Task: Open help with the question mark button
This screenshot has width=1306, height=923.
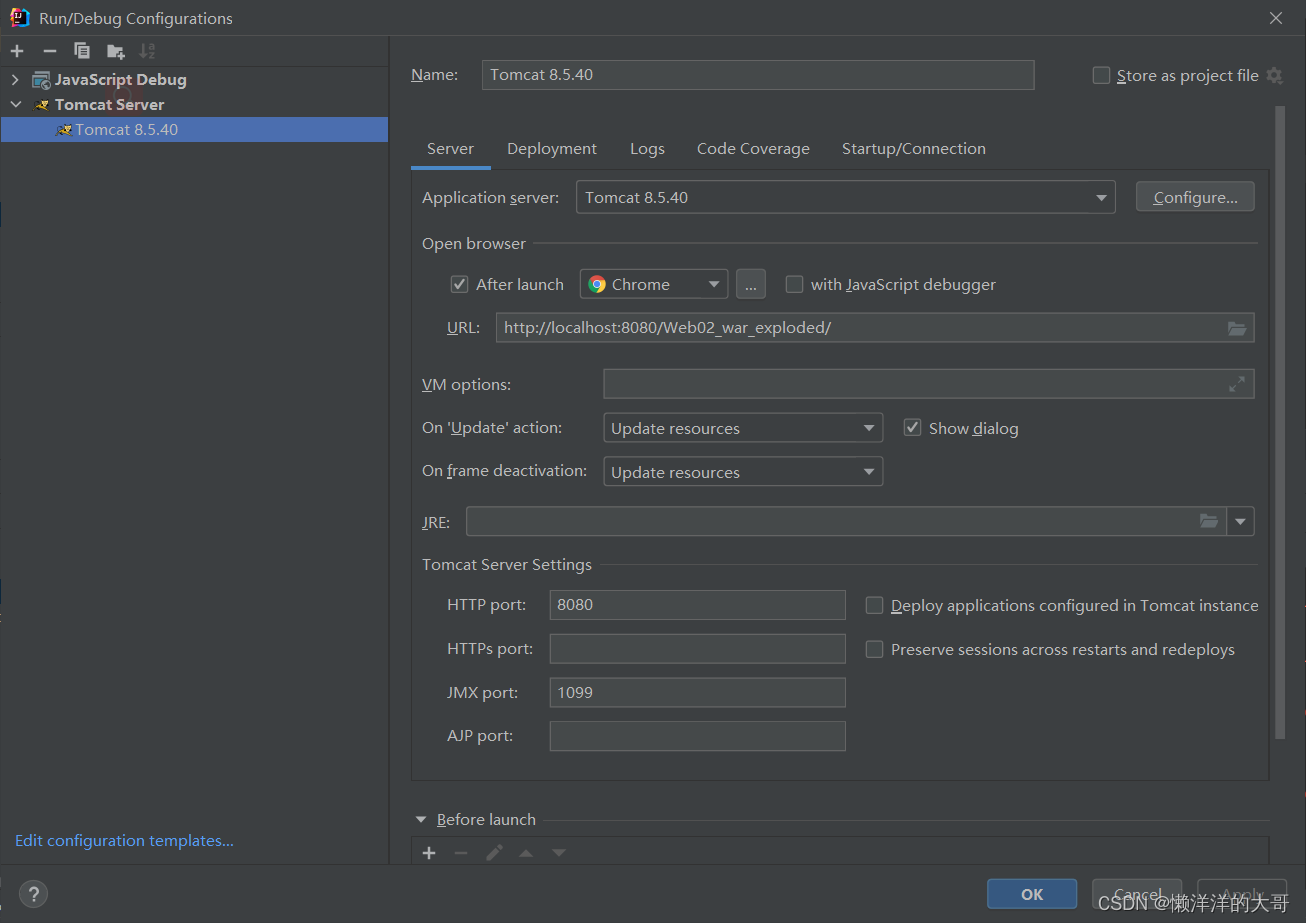Action: pos(33,894)
